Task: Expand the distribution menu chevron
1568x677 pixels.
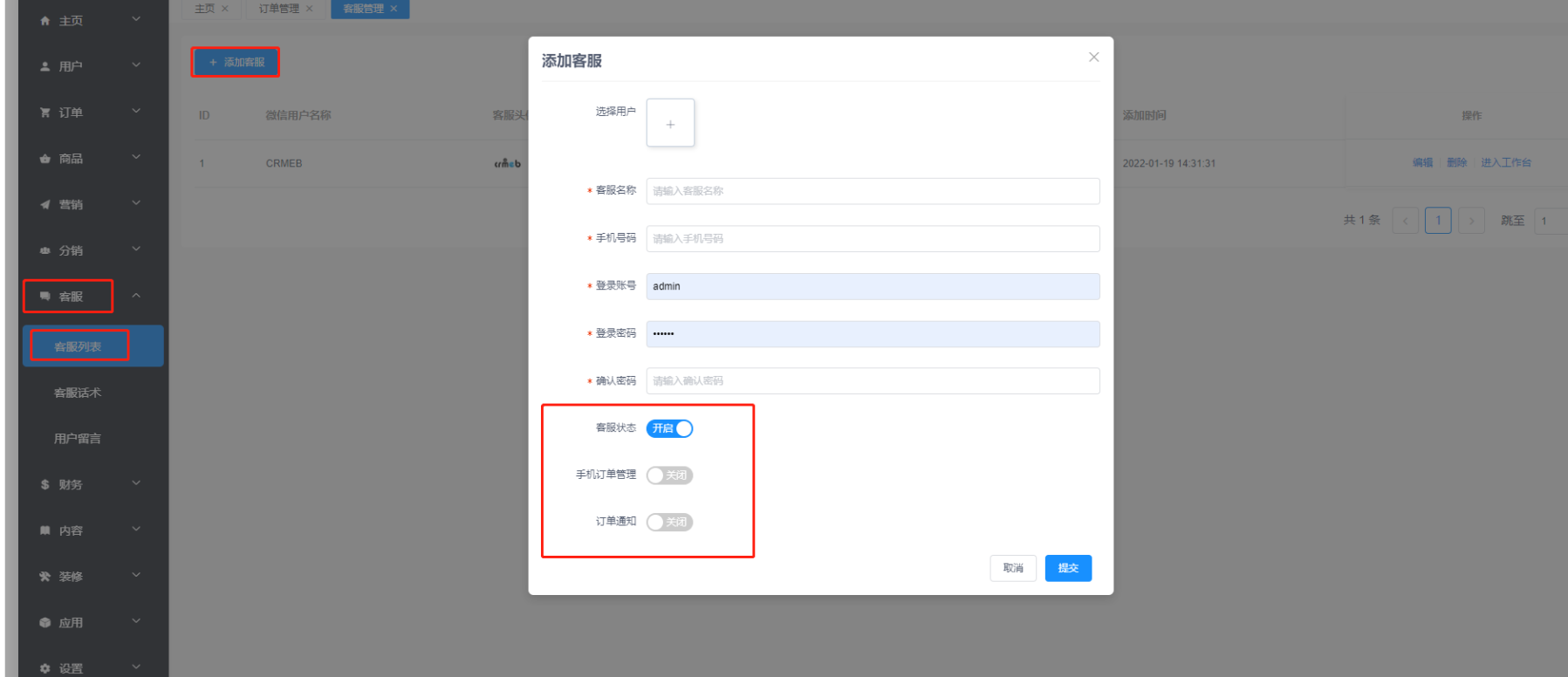Action: tap(136, 250)
